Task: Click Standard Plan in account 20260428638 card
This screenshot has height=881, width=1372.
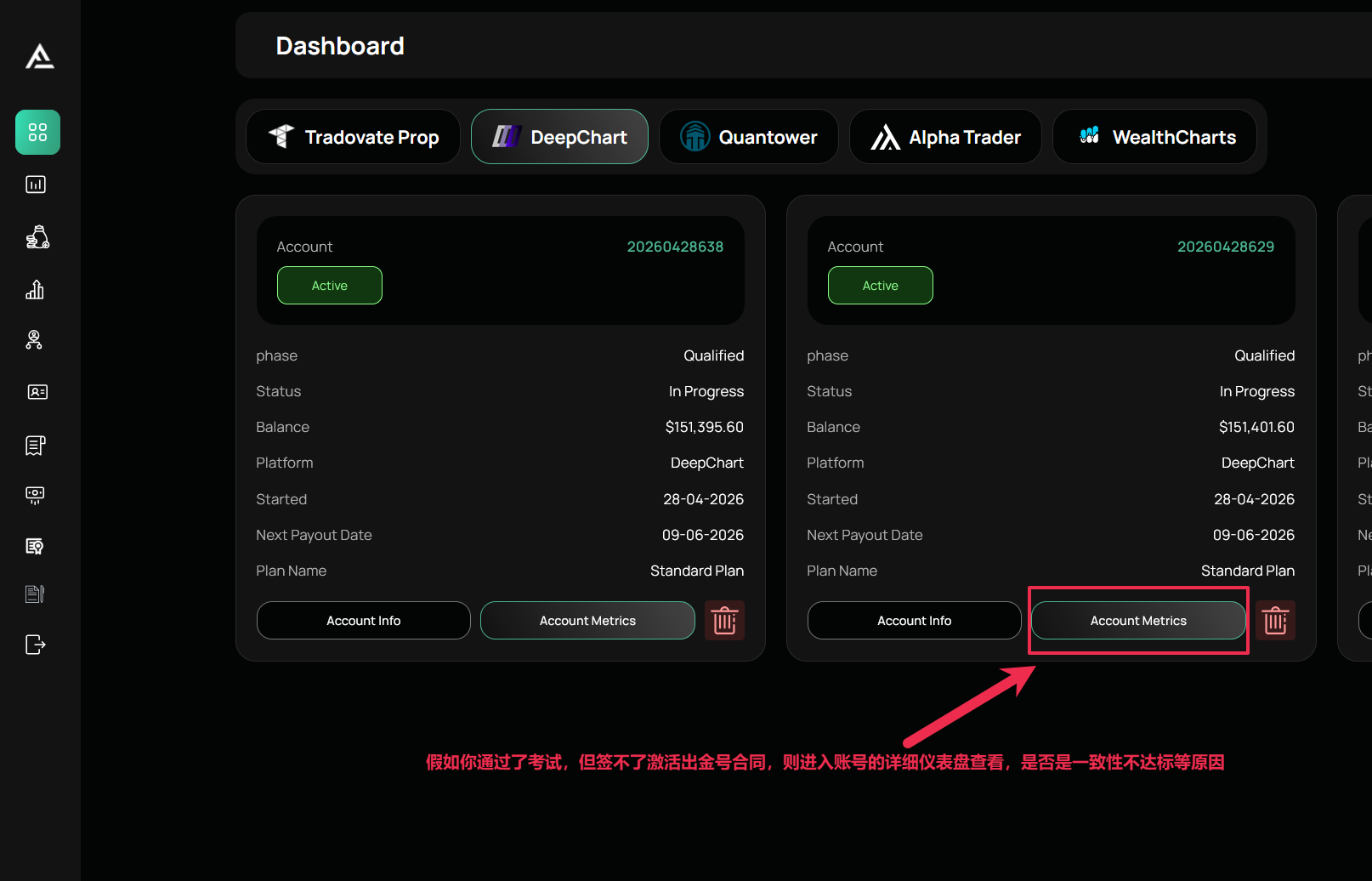Action: 697,571
